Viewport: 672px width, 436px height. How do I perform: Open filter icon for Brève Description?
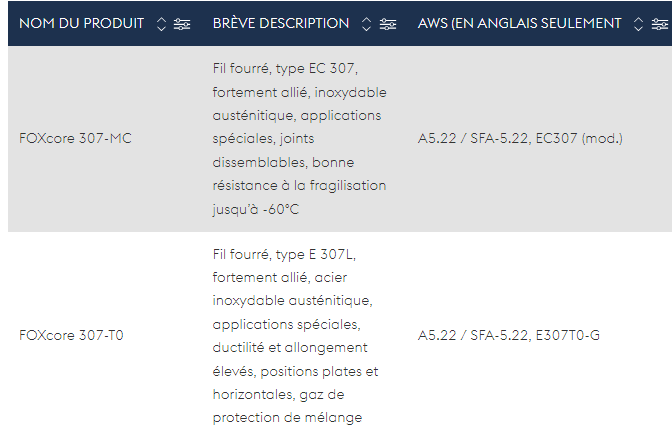click(x=388, y=24)
